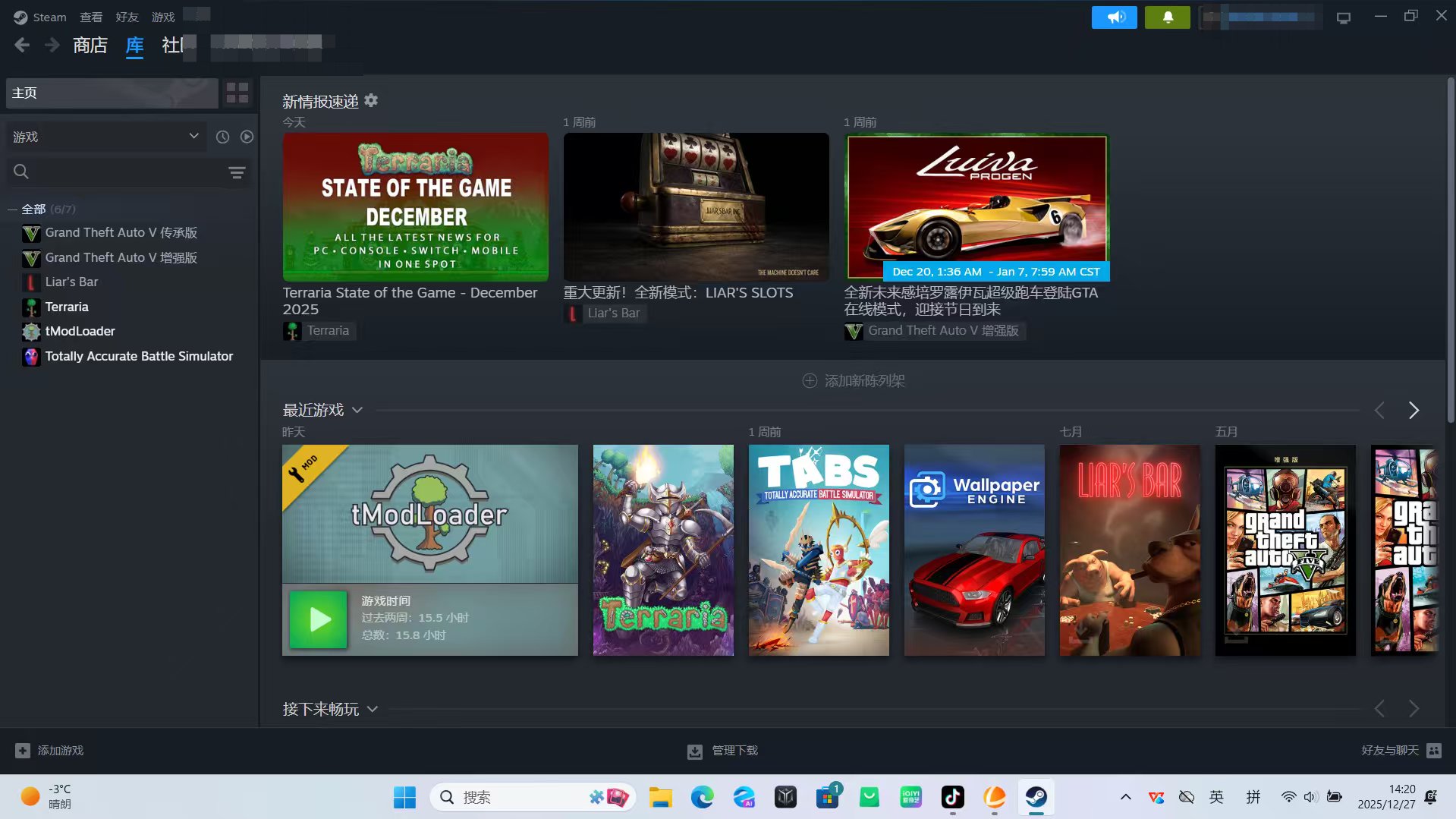The image size is (1456, 819).
Task: Open the weather widget showing -3°C
Action: 47,797
